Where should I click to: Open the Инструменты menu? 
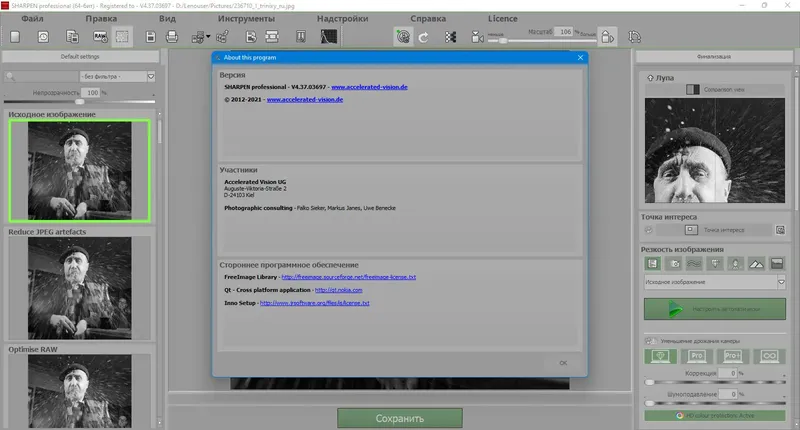point(246,19)
